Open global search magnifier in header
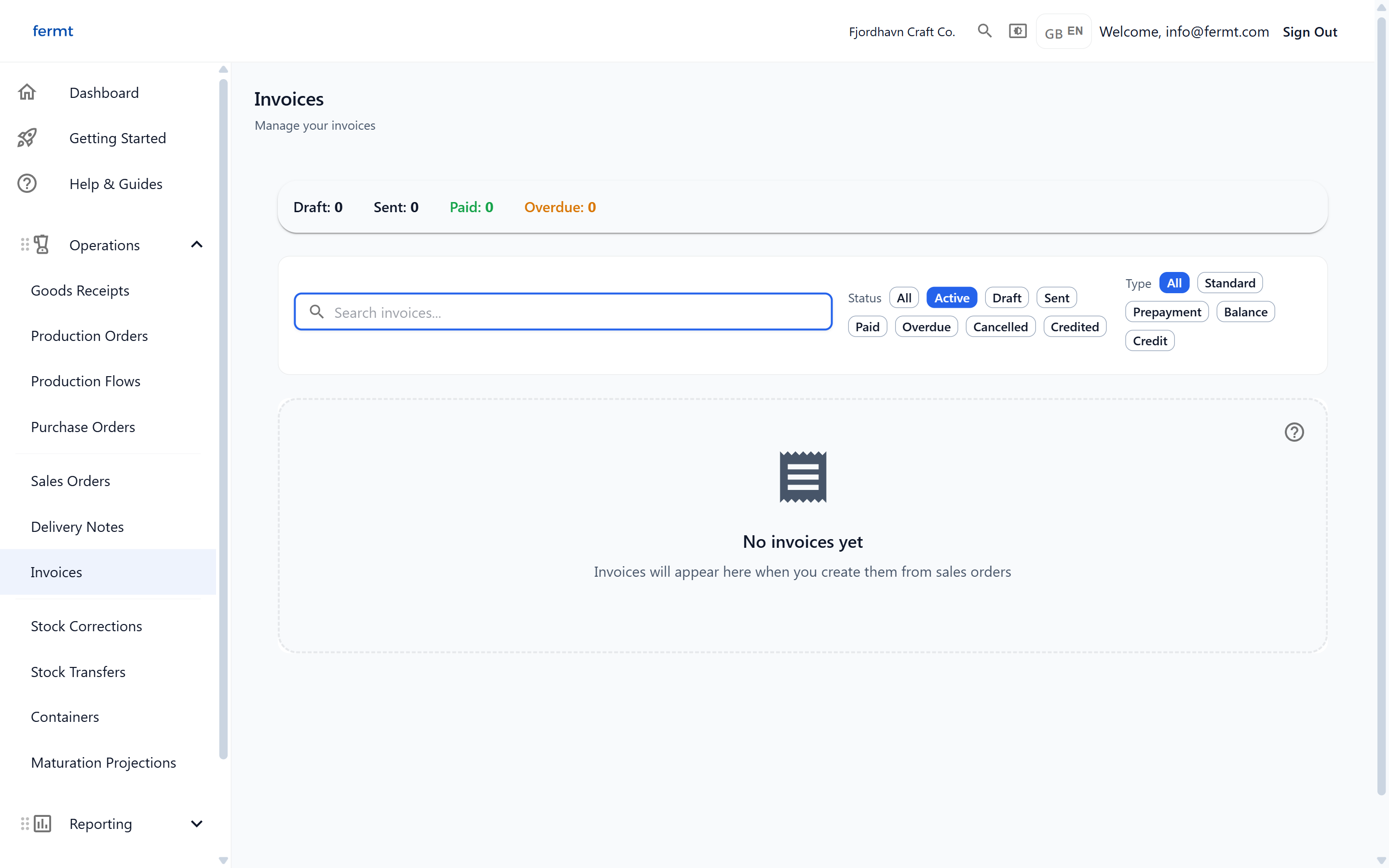The width and height of the screenshot is (1389, 868). pos(985,31)
